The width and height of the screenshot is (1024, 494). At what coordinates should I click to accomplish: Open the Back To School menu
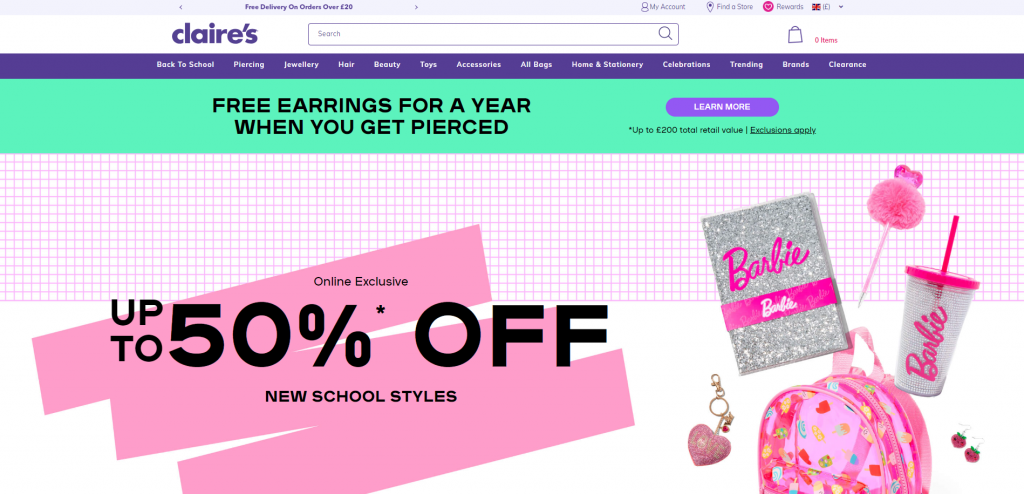185,65
